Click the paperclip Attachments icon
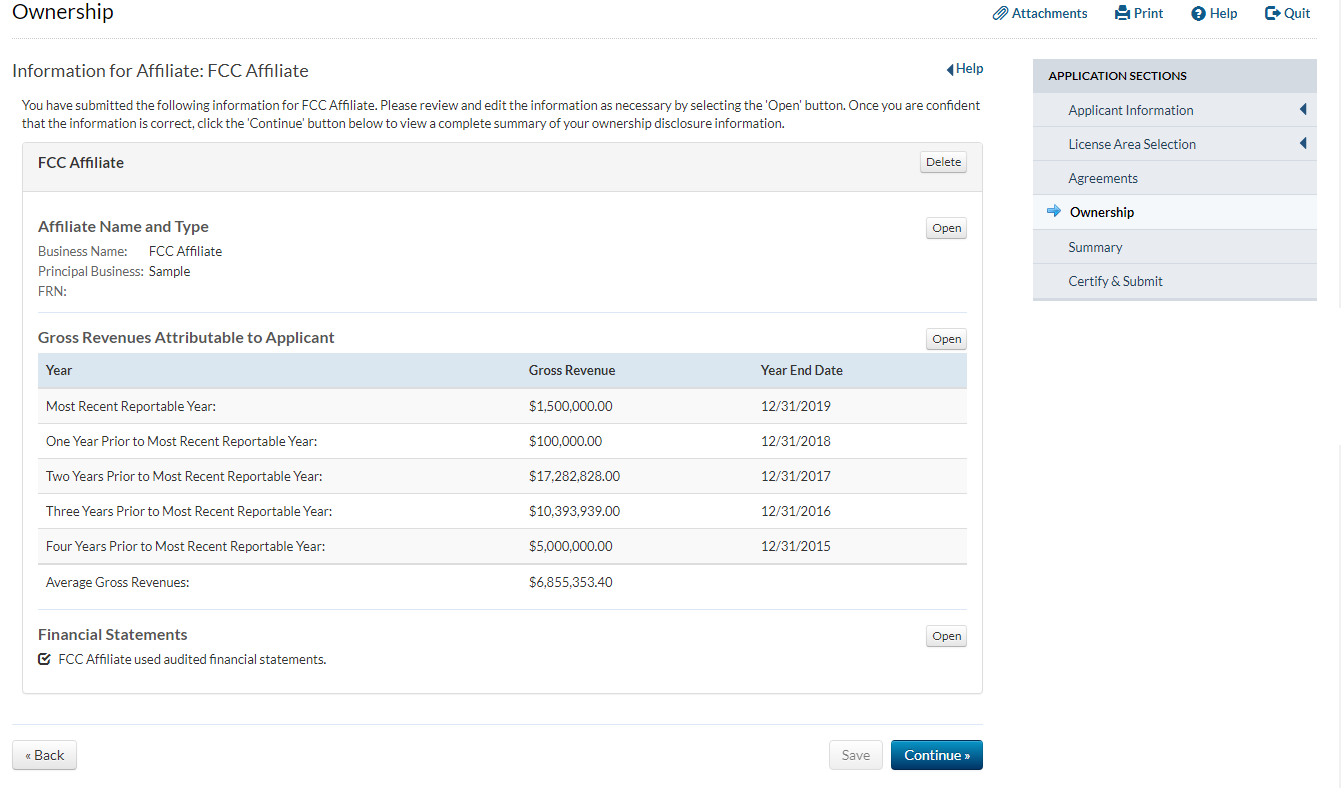The image size is (1341, 788). (x=1000, y=14)
